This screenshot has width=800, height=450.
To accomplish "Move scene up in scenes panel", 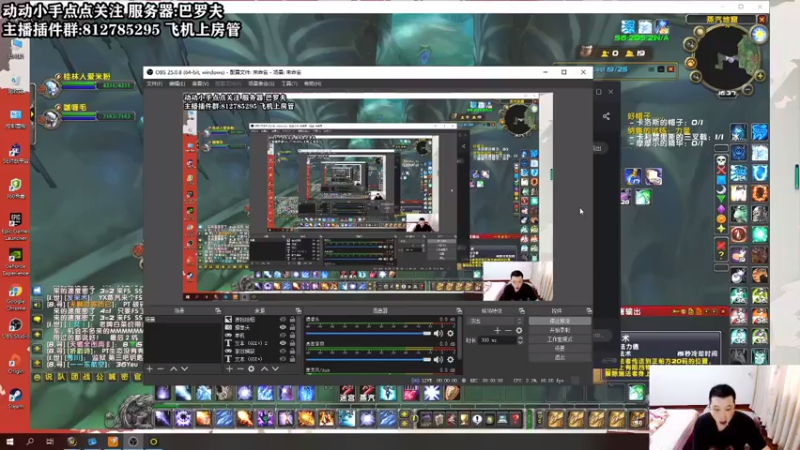I will pos(173,368).
